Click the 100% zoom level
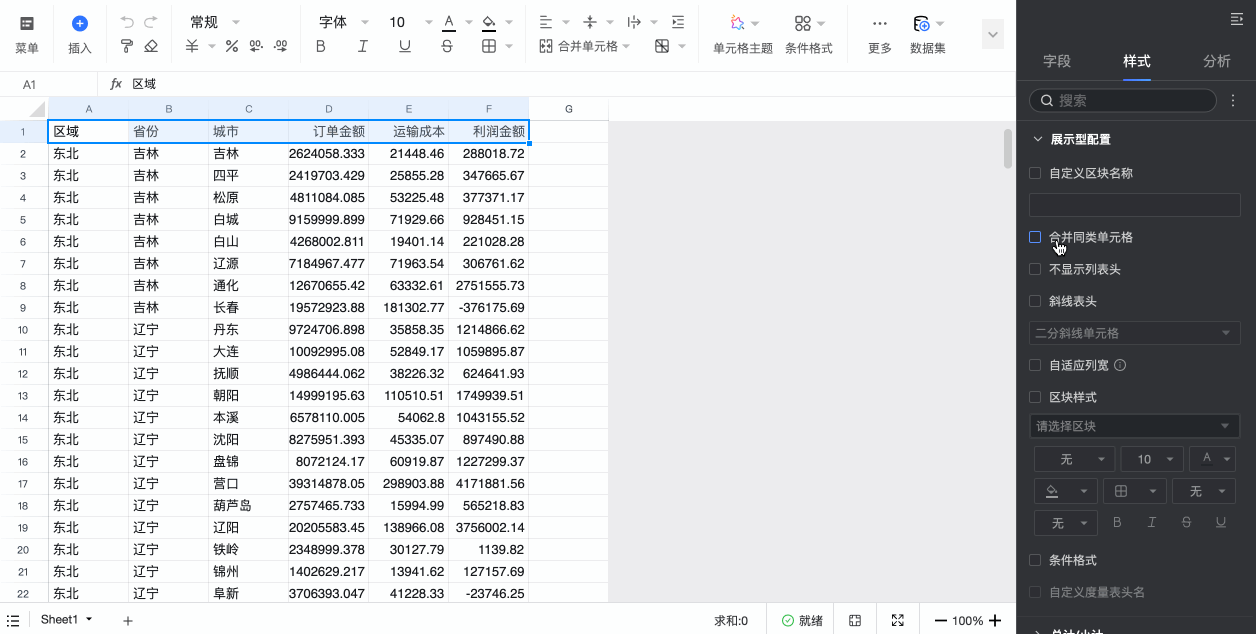This screenshot has height=634, width=1256. click(x=967, y=621)
